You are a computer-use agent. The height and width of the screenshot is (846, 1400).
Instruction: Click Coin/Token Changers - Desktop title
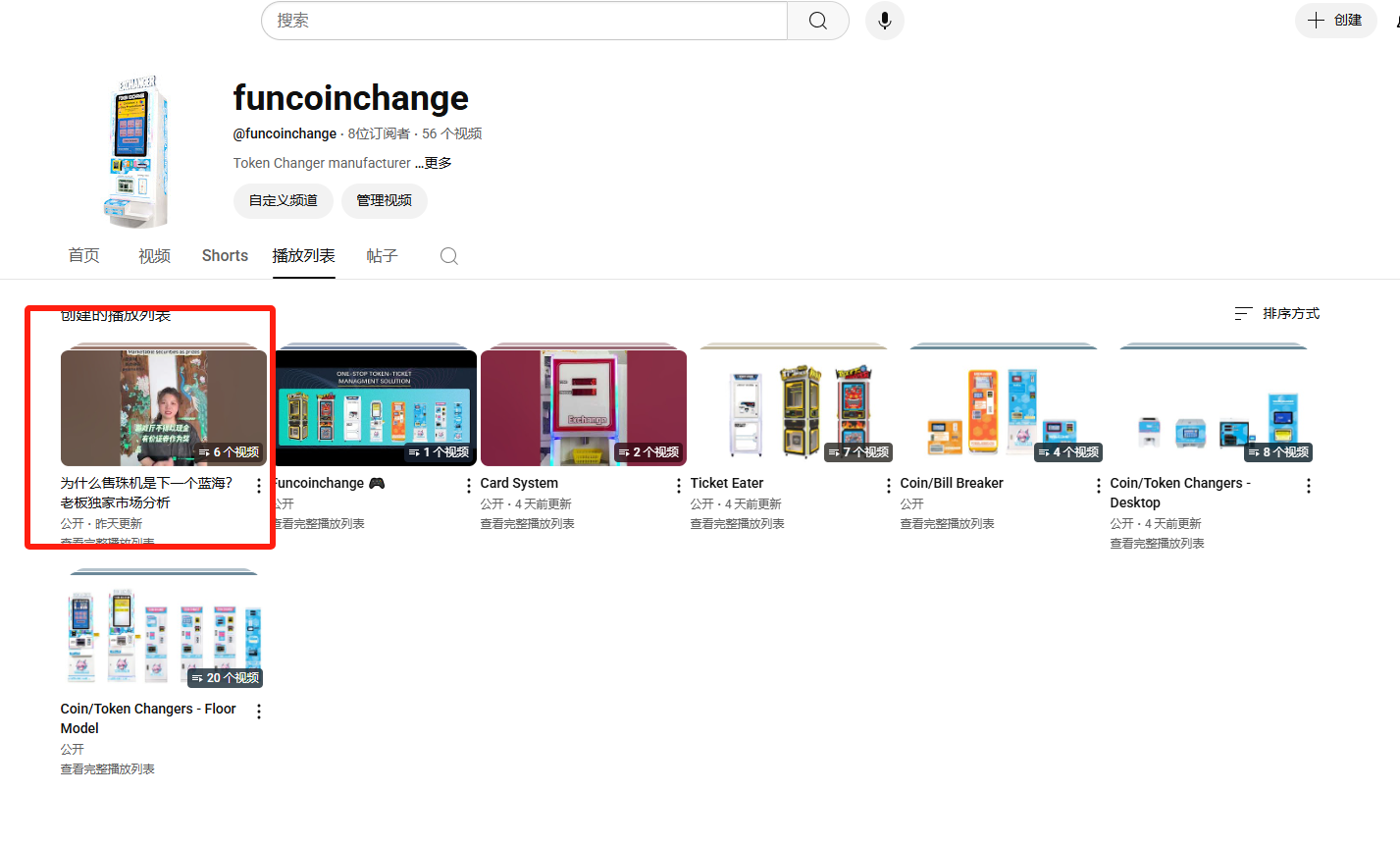(x=1181, y=493)
